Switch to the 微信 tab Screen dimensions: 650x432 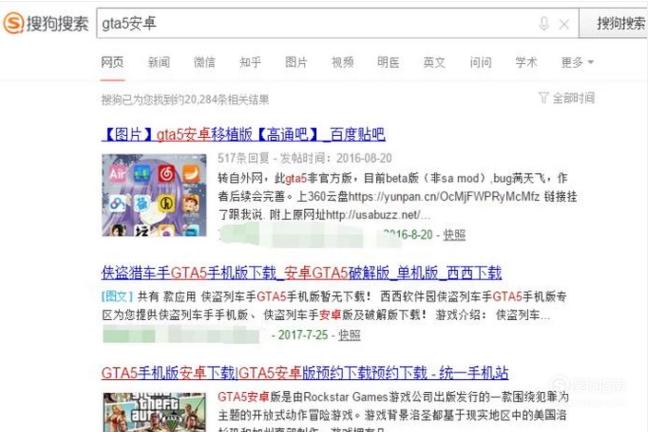[204, 62]
